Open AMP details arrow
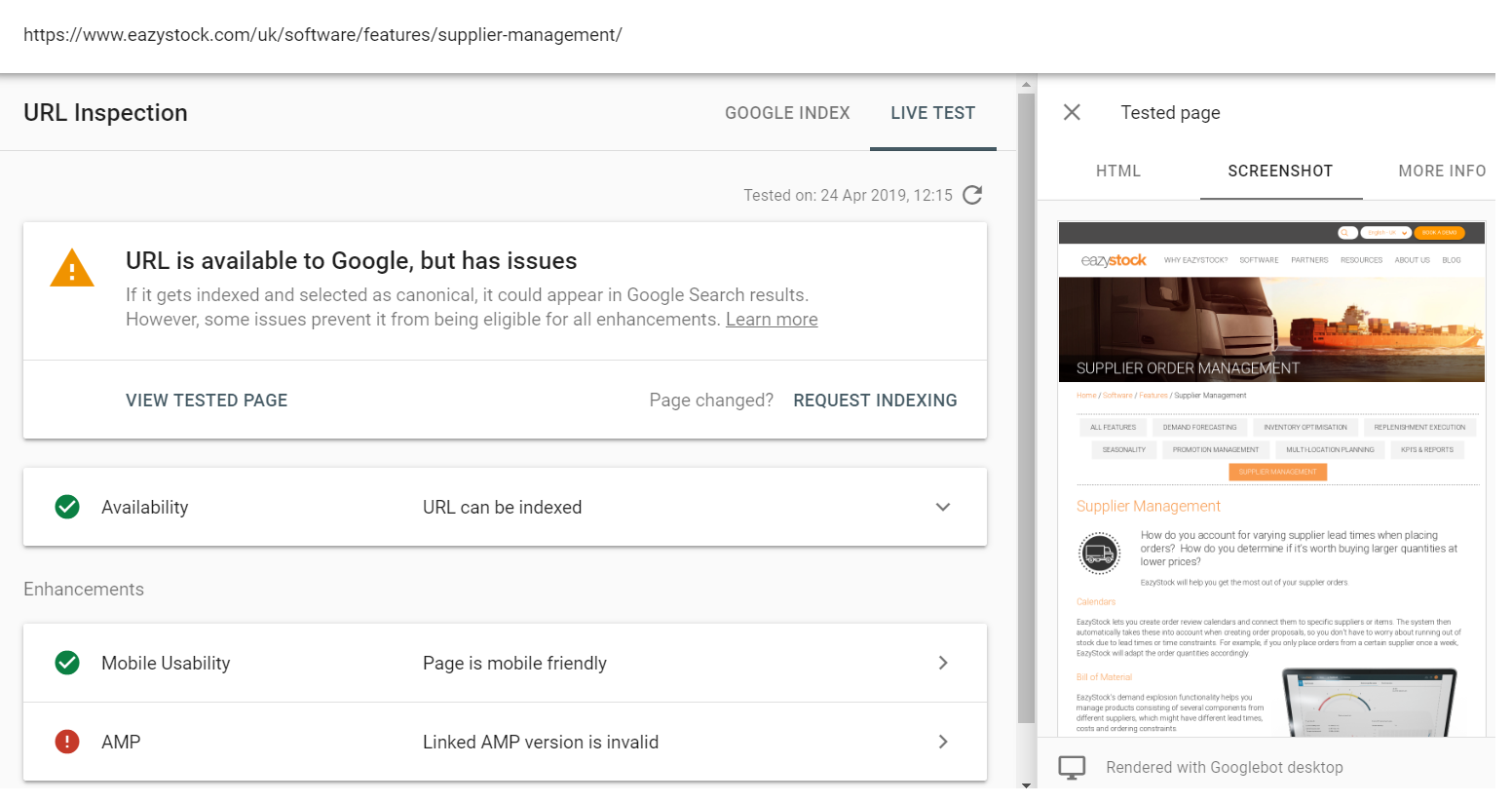Image resolution: width=1512 pixels, height=803 pixels. (x=943, y=742)
